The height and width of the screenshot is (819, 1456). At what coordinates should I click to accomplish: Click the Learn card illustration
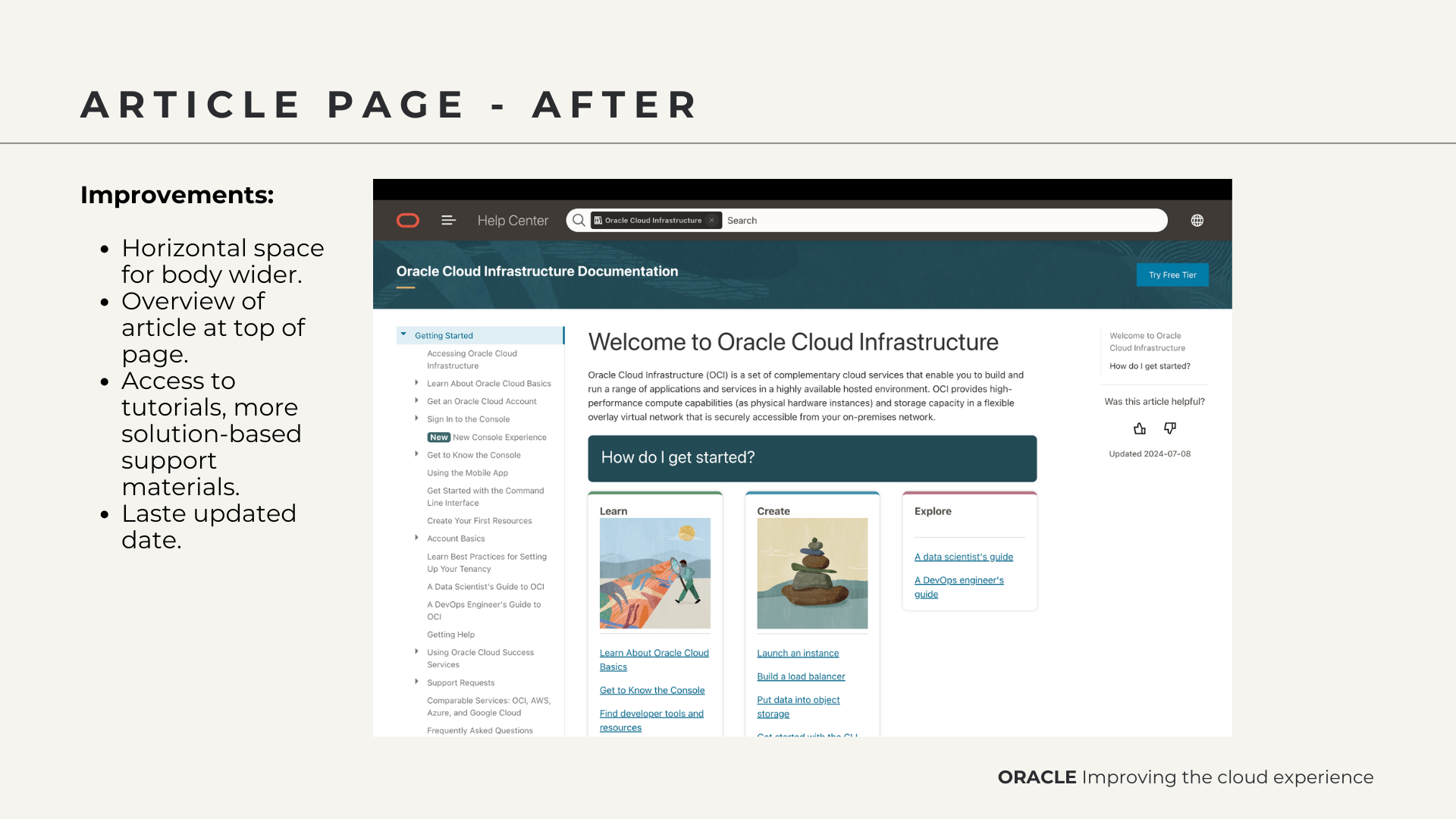pyautogui.click(x=654, y=573)
